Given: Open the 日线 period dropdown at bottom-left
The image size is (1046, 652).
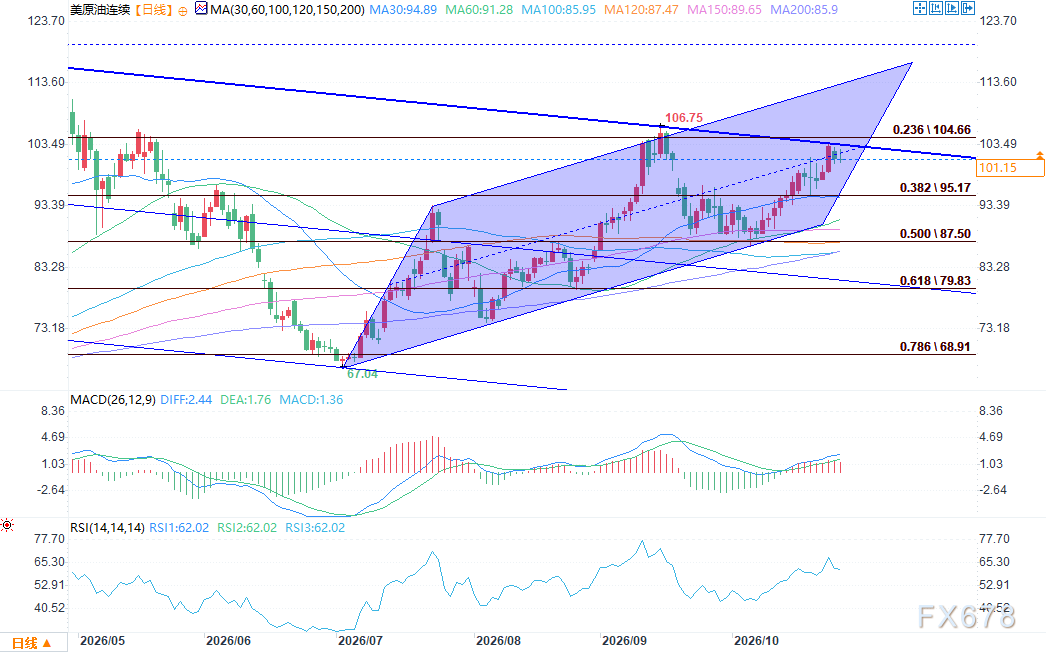Looking at the screenshot, I should click(x=32, y=643).
